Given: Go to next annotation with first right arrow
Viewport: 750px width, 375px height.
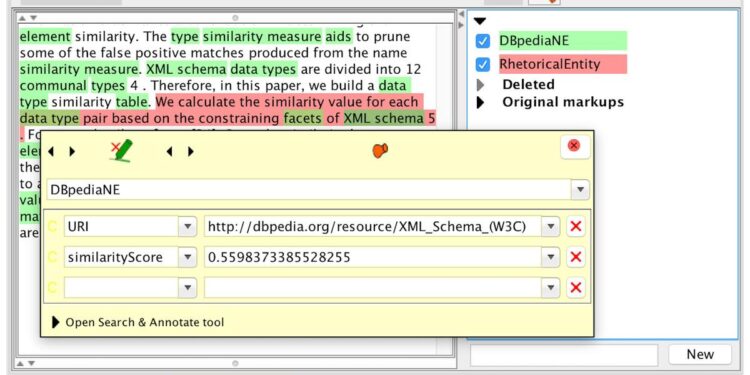Looking at the screenshot, I should click(x=72, y=152).
